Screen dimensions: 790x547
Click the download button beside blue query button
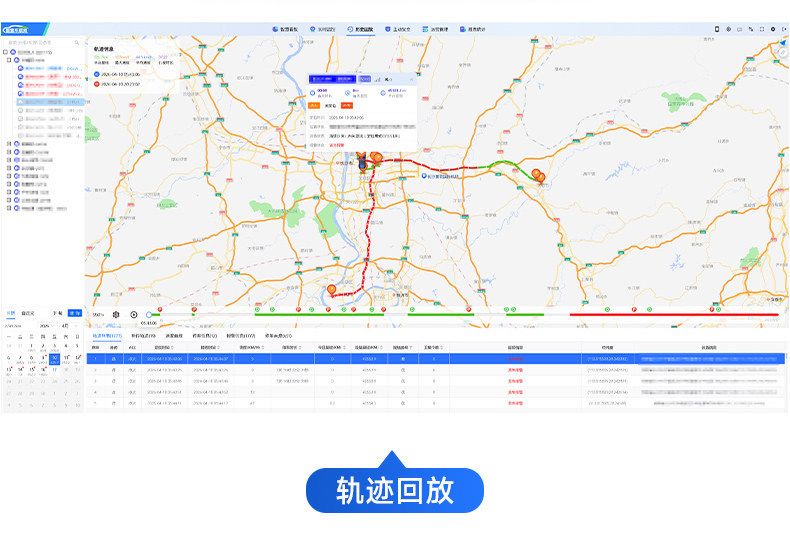57,313
